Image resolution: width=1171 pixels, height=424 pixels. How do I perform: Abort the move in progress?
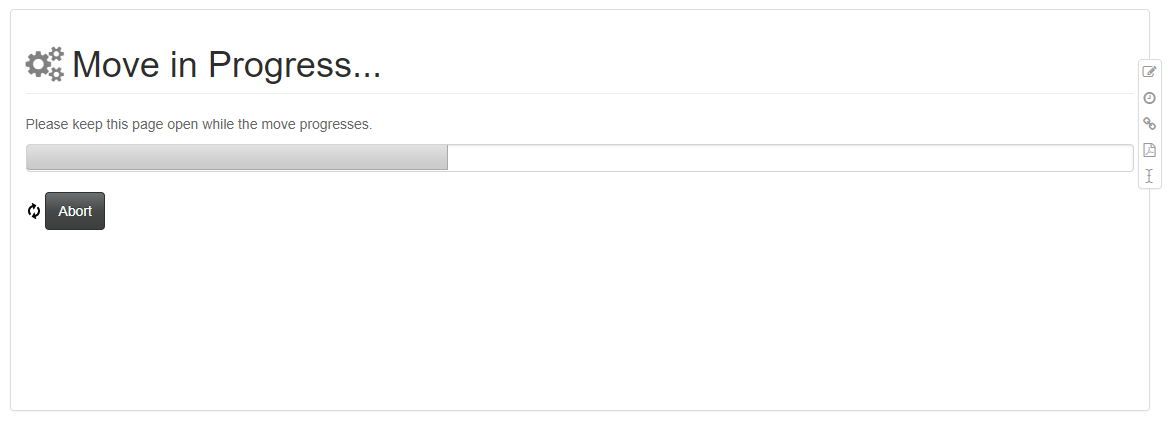tap(75, 211)
